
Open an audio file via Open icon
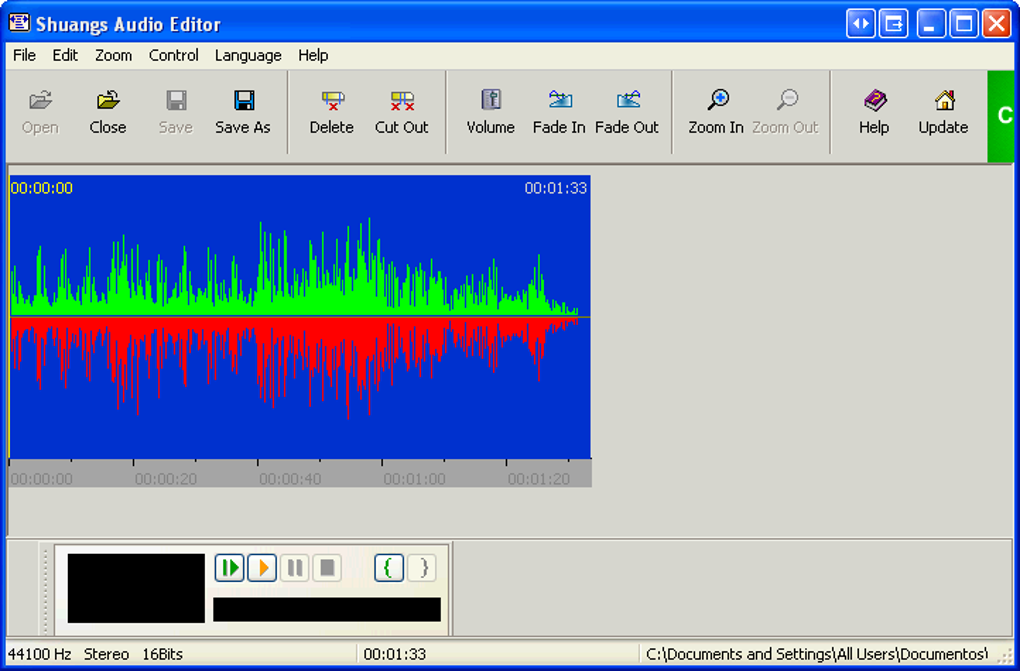(x=40, y=112)
